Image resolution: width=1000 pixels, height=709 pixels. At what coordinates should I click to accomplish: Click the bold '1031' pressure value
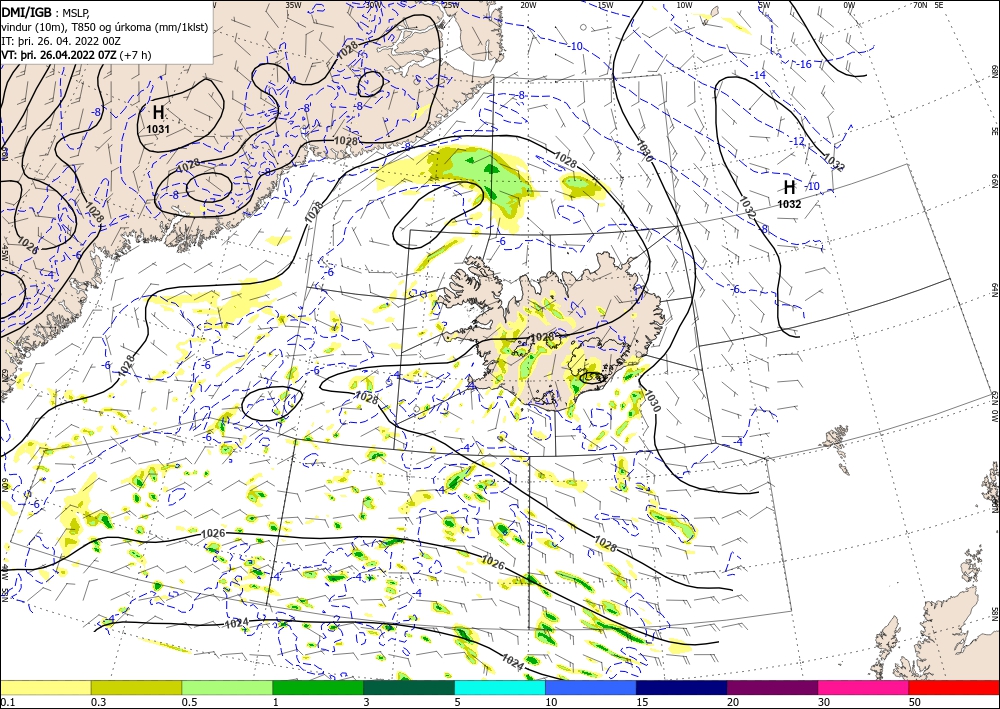[158, 129]
